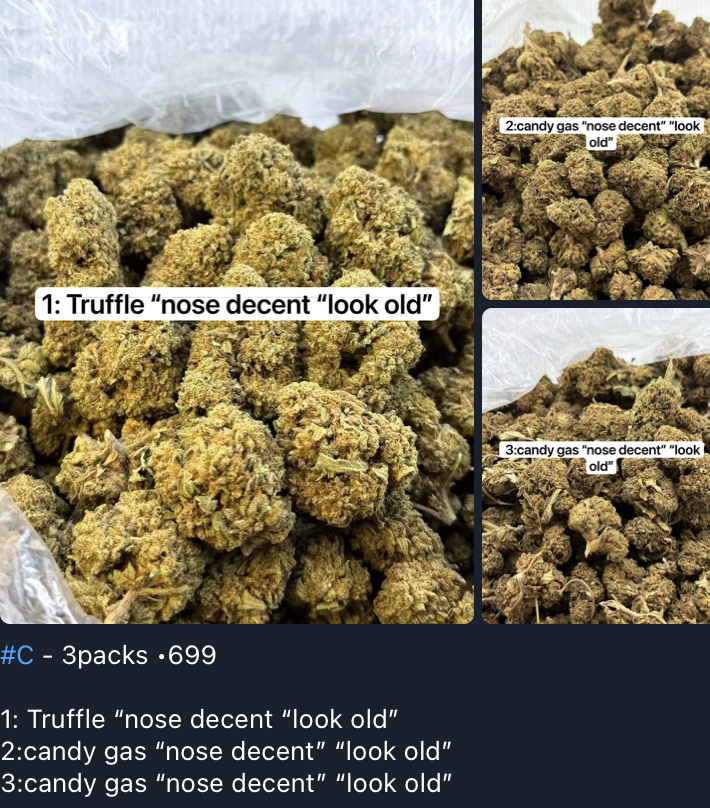
Task: Open the bottom-right candy gas photo labeled 3
Action: pos(596,466)
